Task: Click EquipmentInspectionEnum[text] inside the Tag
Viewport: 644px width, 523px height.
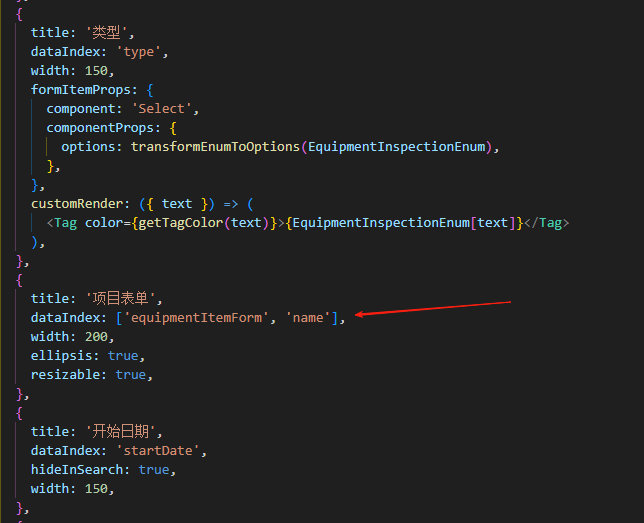Action: click(x=404, y=223)
